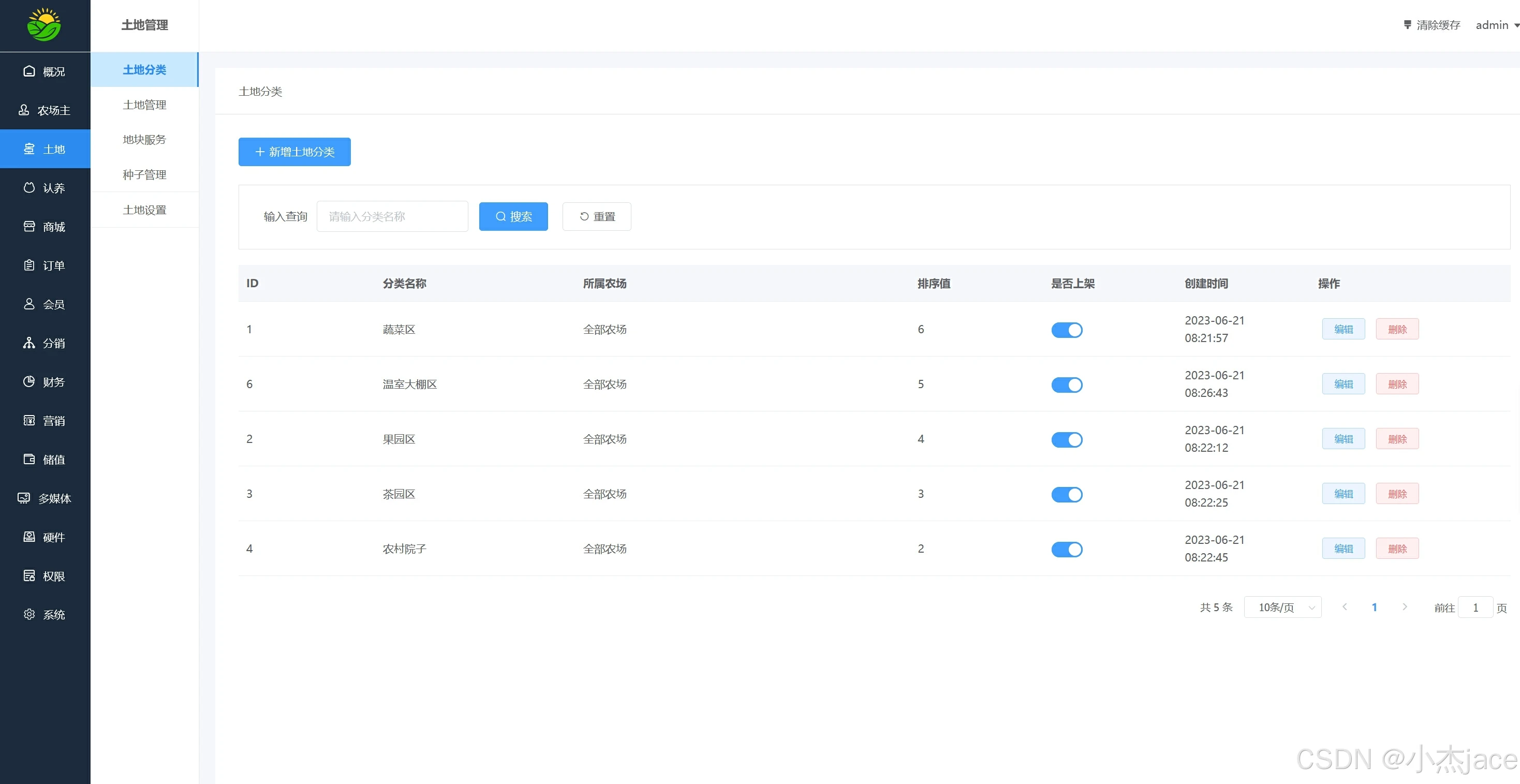Image resolution: width=1520 pixels, height=784 pixels.
Task: Expand the 10条/页 page size dropdown
Action: (1282, 607)
